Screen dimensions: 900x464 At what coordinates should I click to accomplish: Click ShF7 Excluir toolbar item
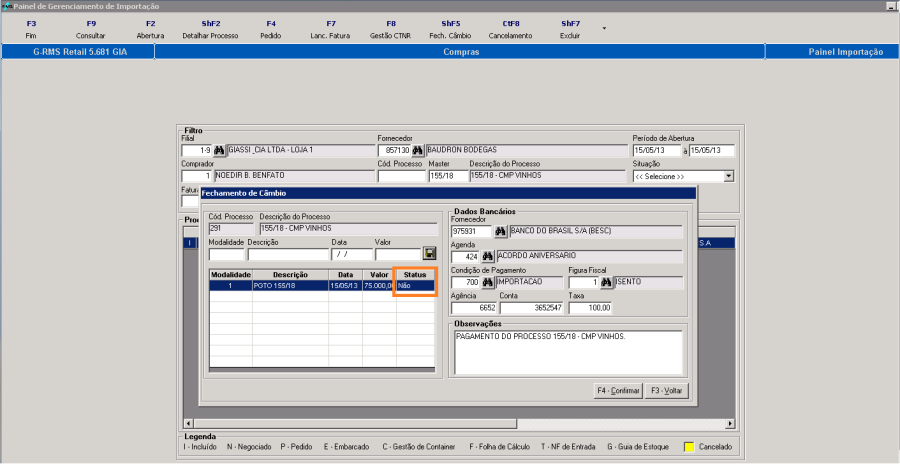coord(570,30)
